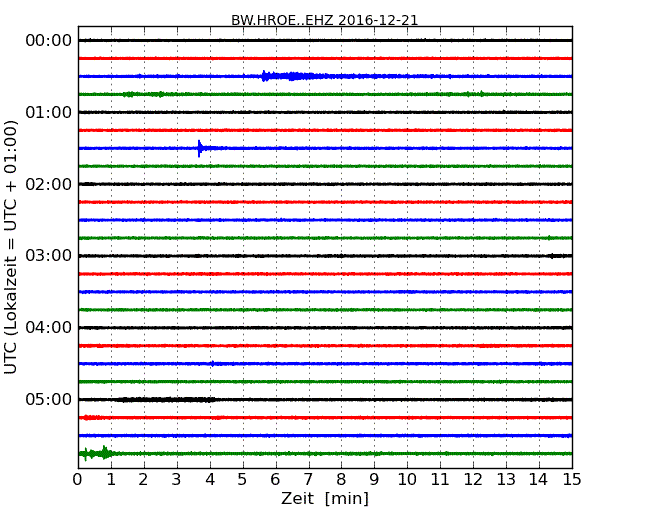Click x-axis tick label 5
This screenshot has width=650, height=520.
pyautogui.click(x=242, y=480)
